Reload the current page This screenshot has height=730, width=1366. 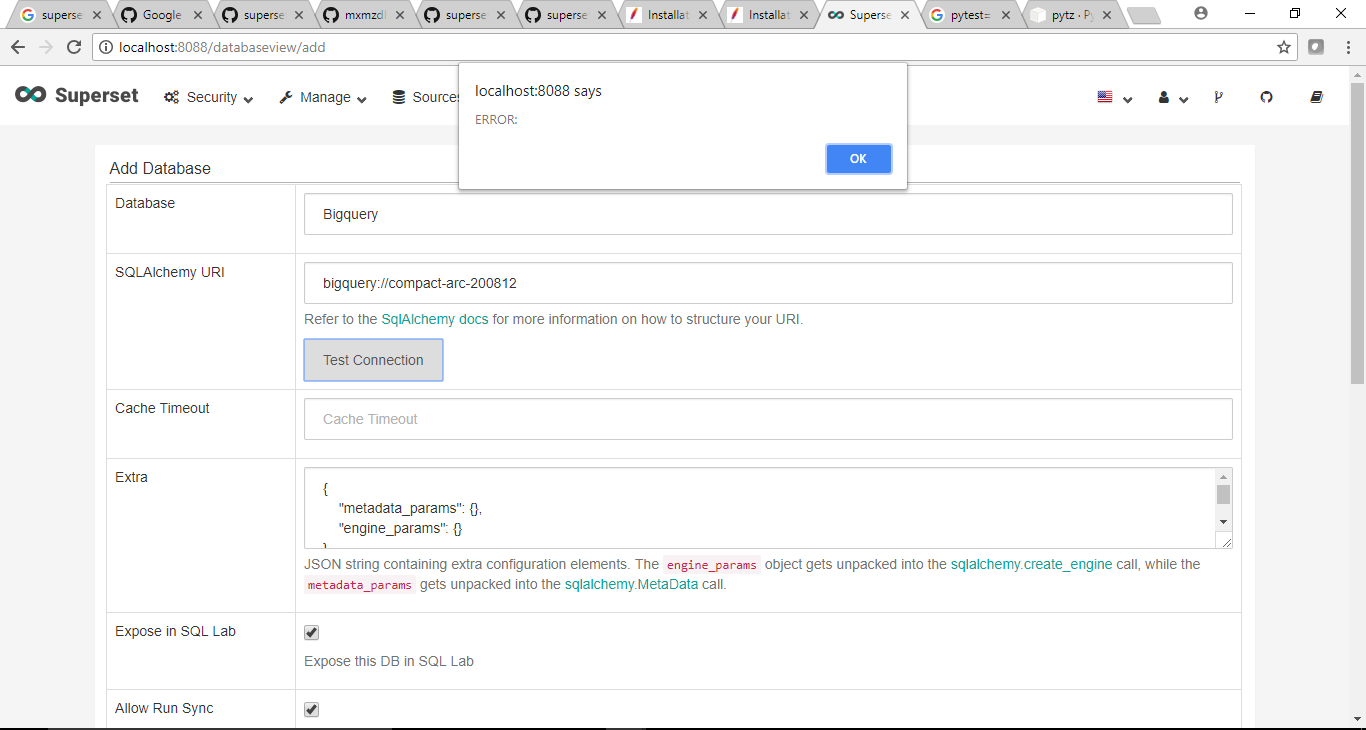point(74,47)
